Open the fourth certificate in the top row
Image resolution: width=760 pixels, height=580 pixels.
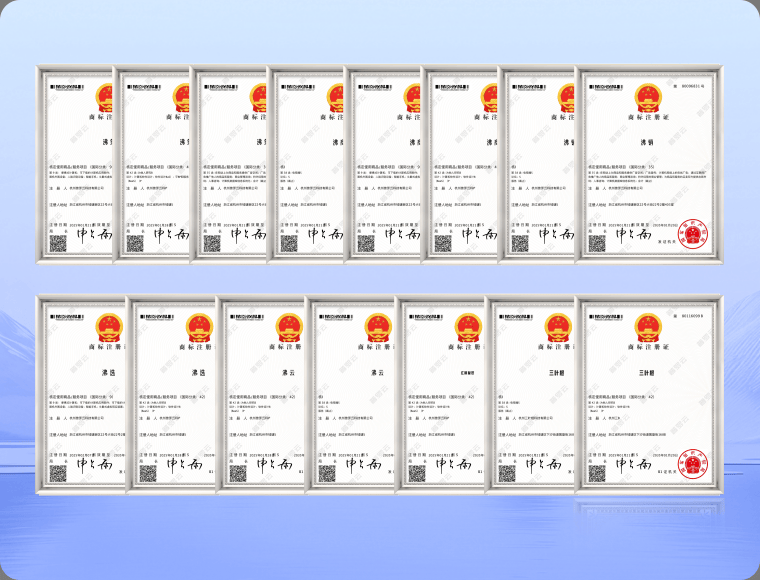tap(305, 165)
